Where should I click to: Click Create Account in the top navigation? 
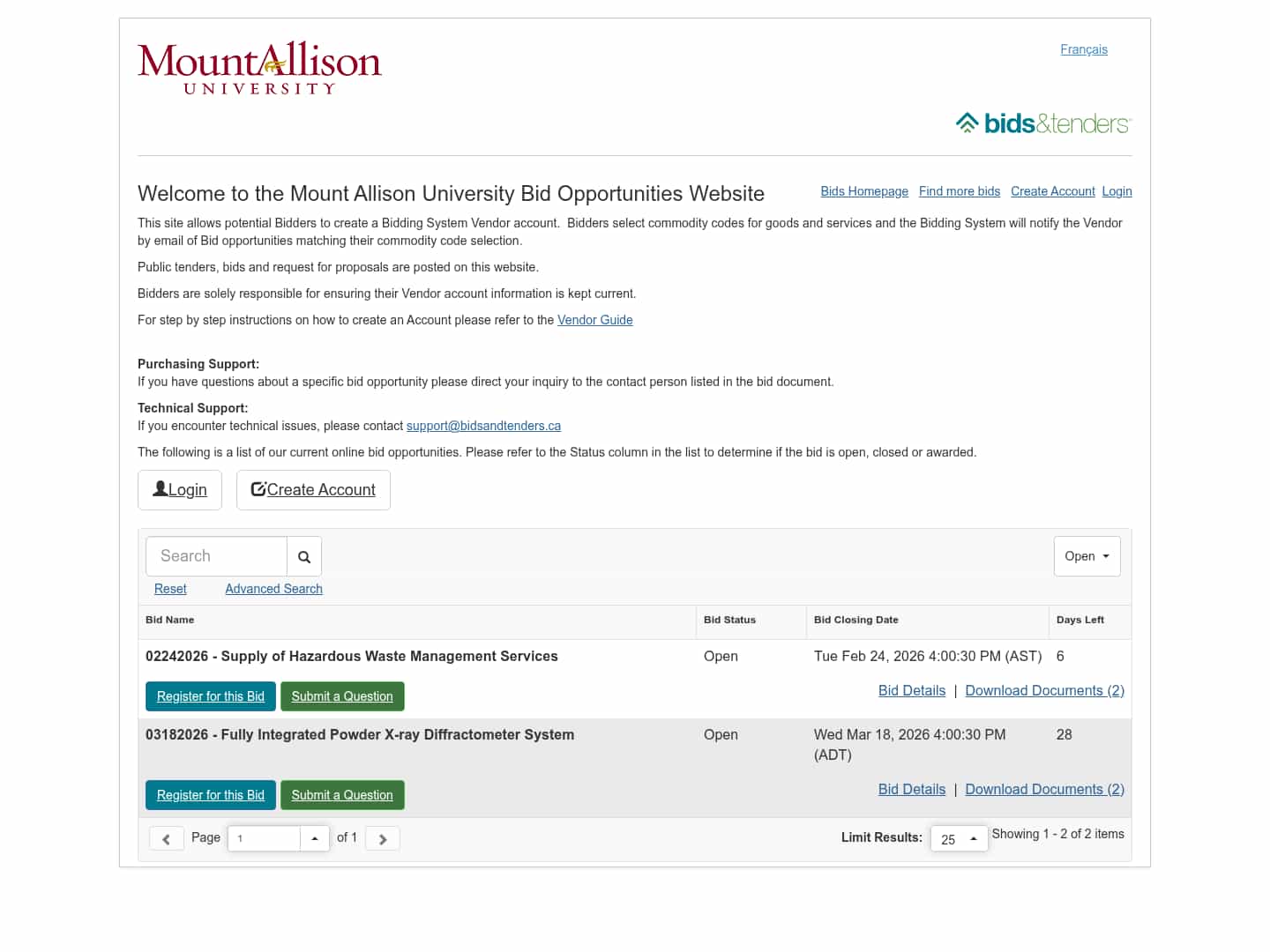[1052, 191]
